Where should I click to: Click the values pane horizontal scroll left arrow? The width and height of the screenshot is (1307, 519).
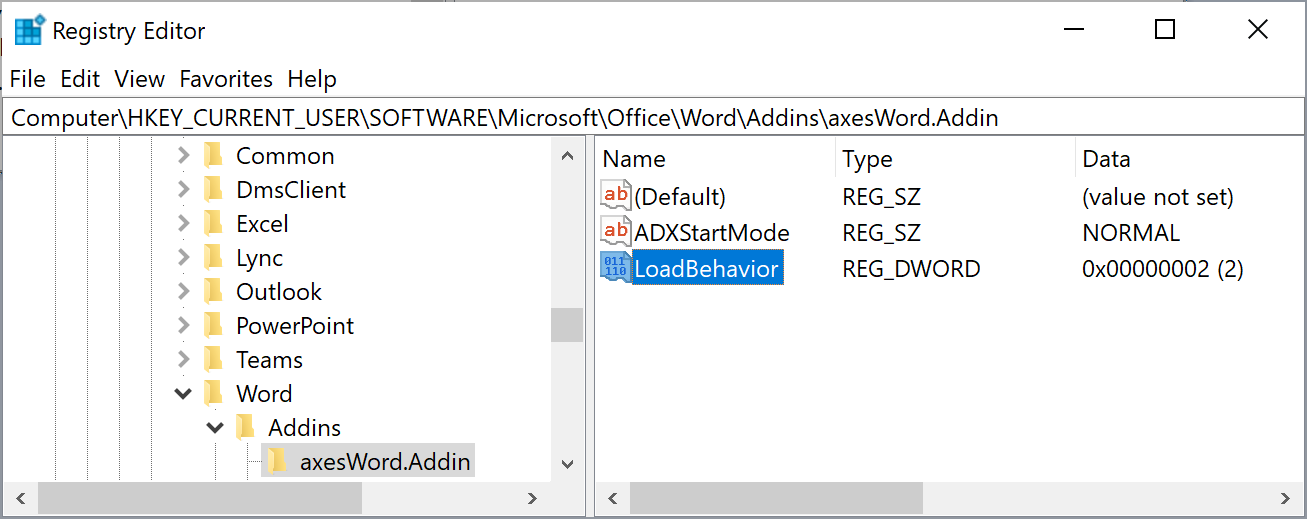[613, 498]
